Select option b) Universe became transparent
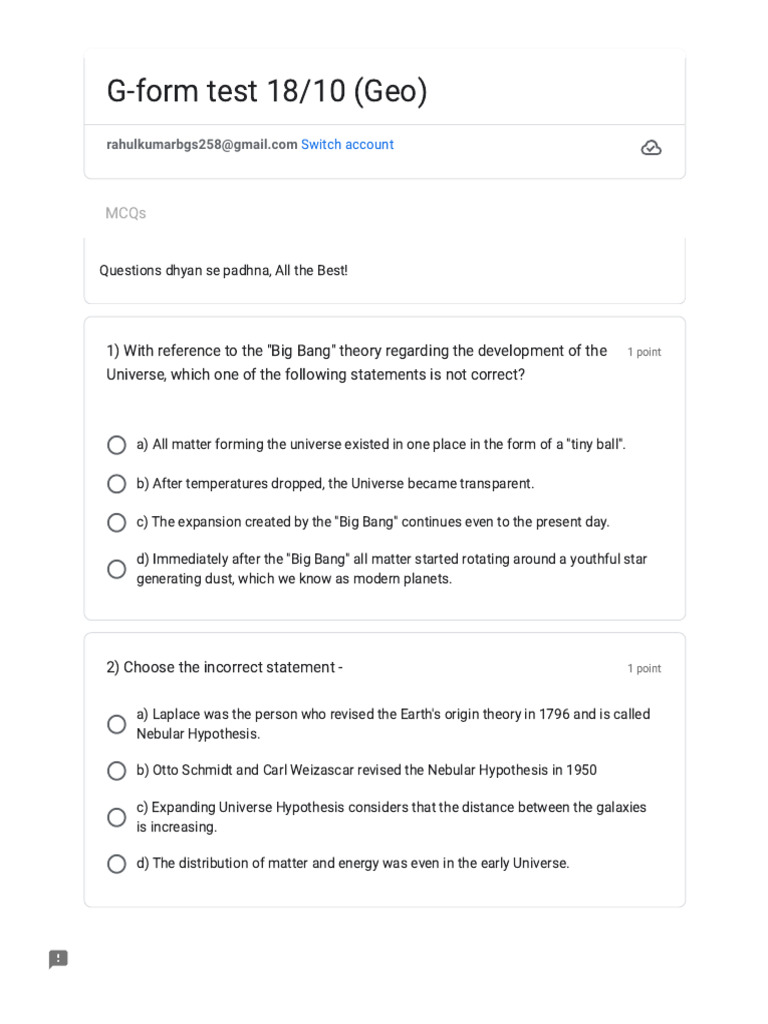This screenshot has height=1024, width=768. 117,484
